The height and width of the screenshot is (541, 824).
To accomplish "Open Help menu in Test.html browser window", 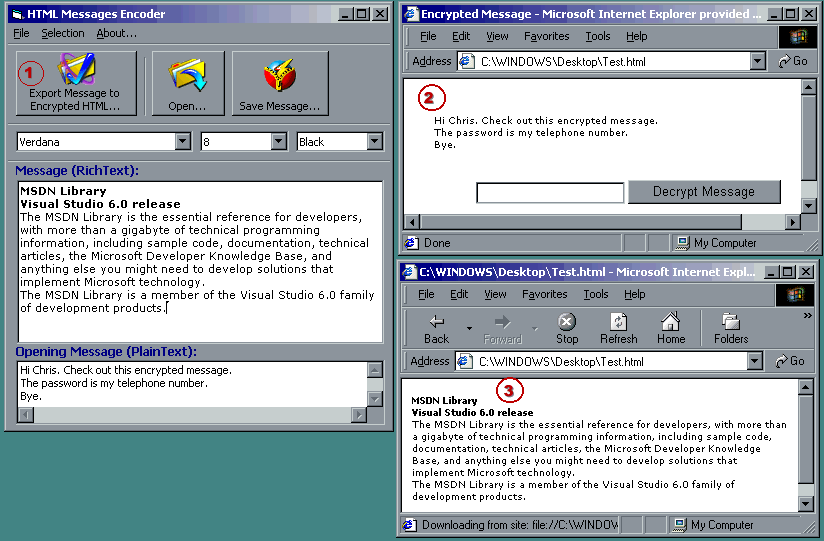I will pos(634,294).
